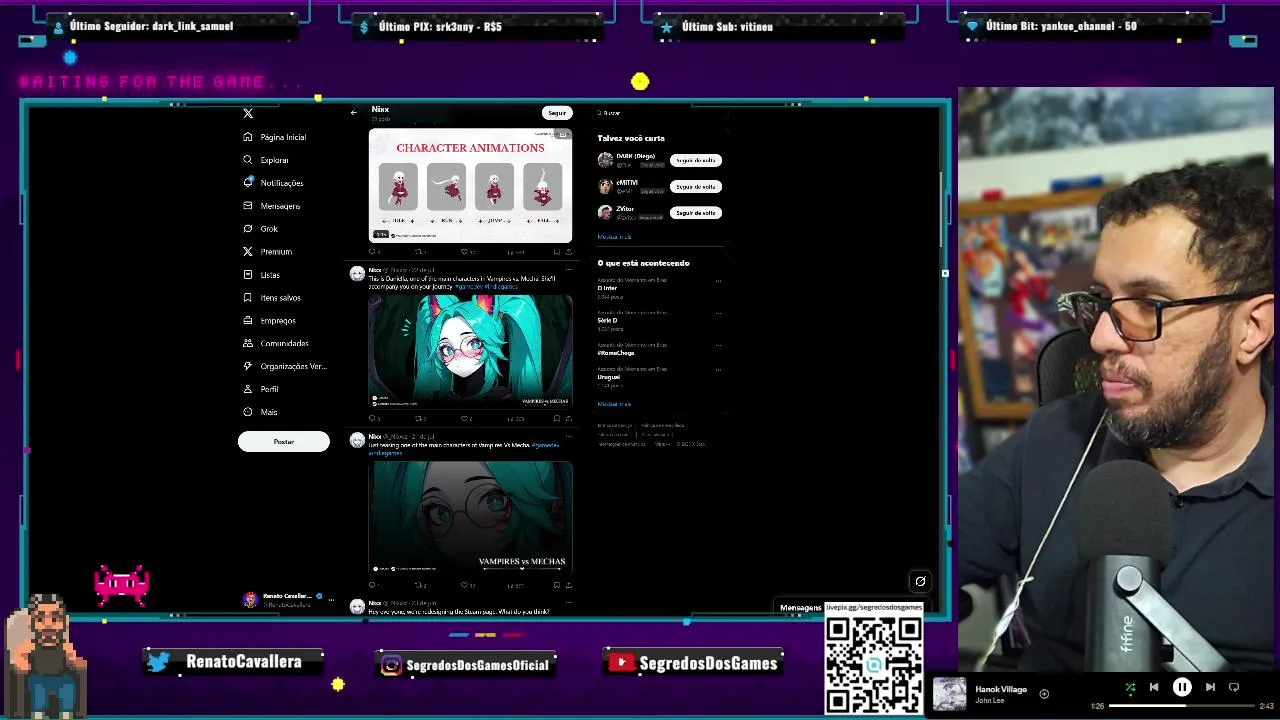Open more options on Steam page post
This screenshot has height=720, width=1280.
(x=568, y=603)
